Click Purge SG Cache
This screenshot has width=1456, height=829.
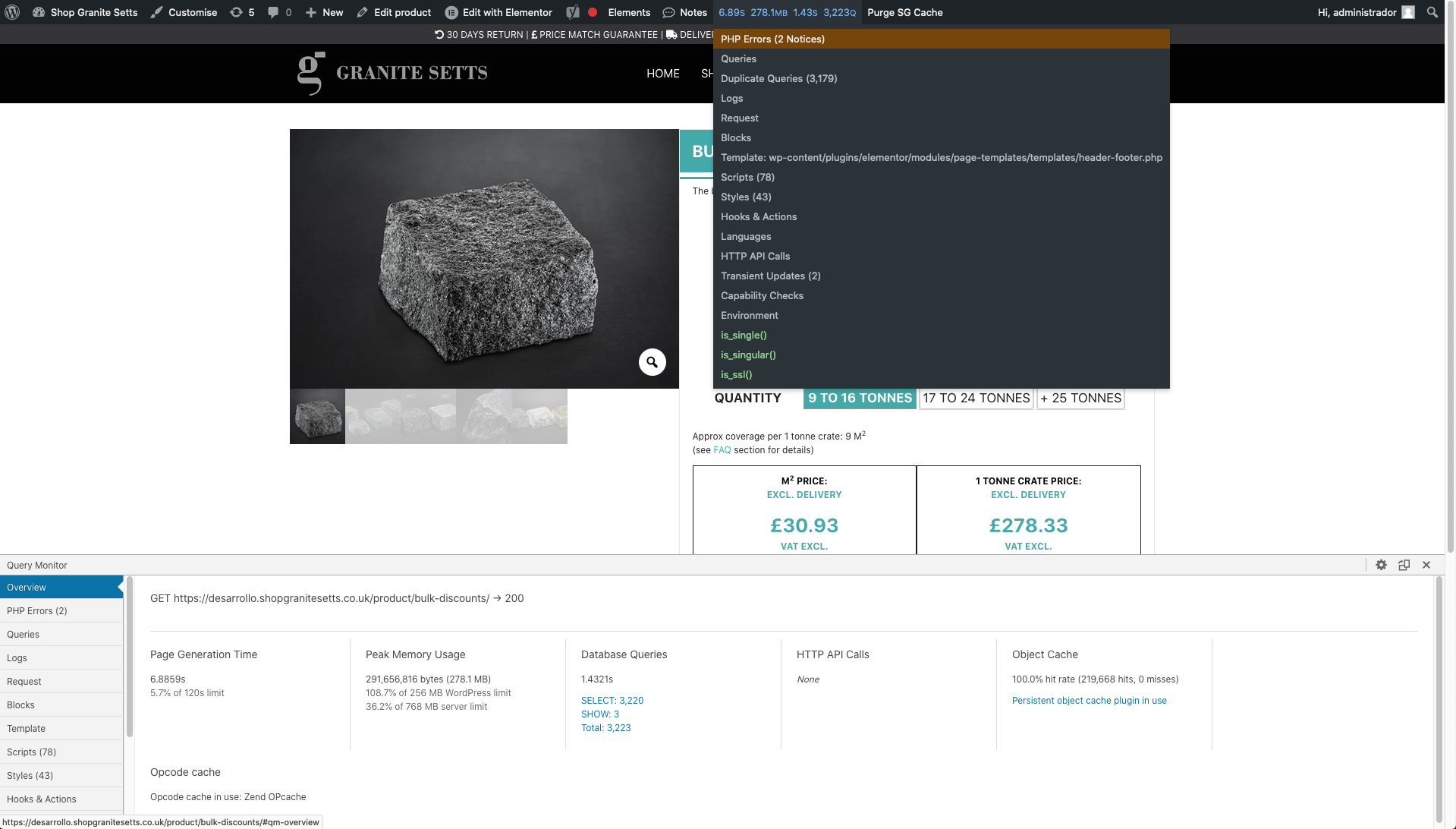pos(904,12)
